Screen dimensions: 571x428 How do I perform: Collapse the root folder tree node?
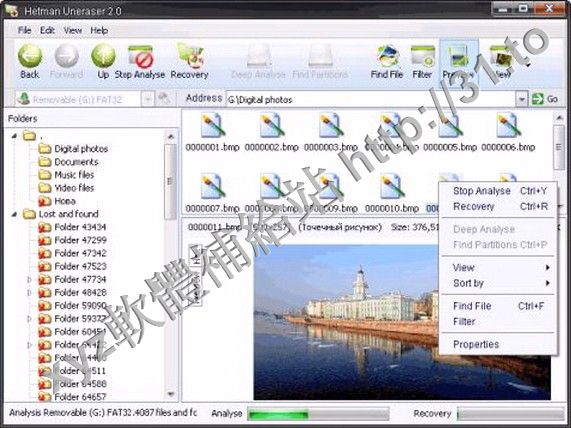14,136
